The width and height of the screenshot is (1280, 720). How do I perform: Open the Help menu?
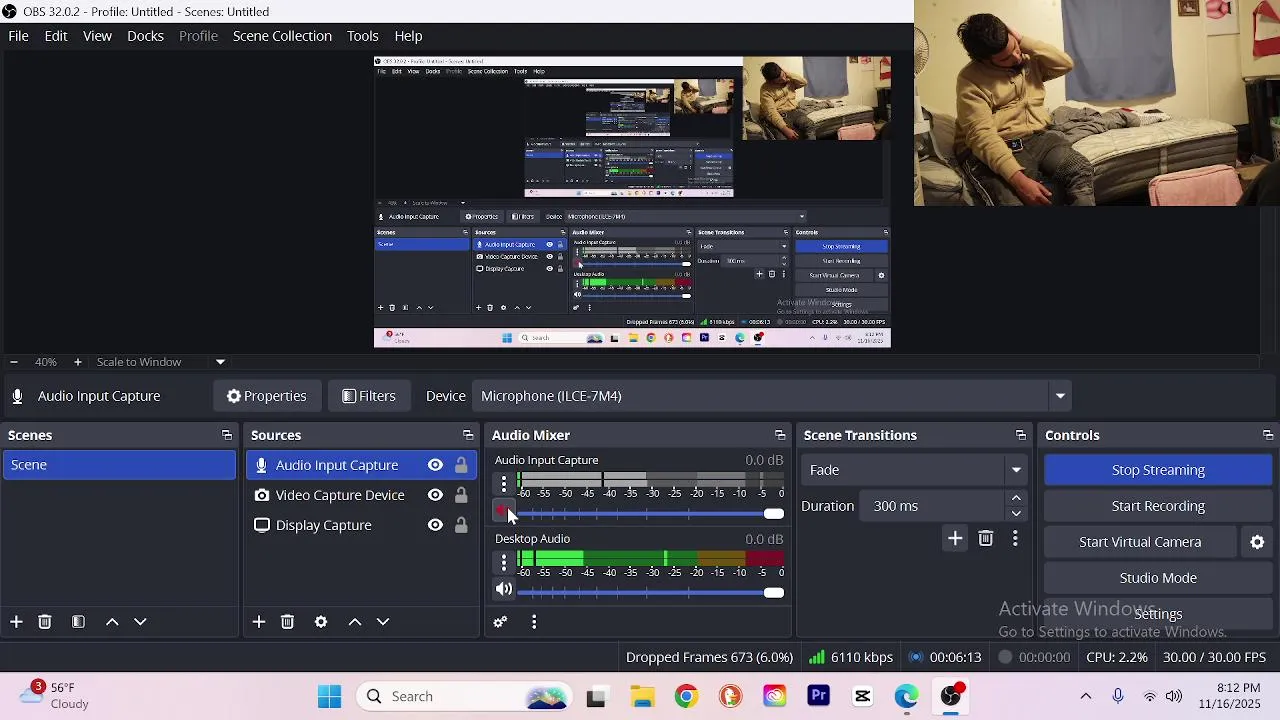click(408, 36)
